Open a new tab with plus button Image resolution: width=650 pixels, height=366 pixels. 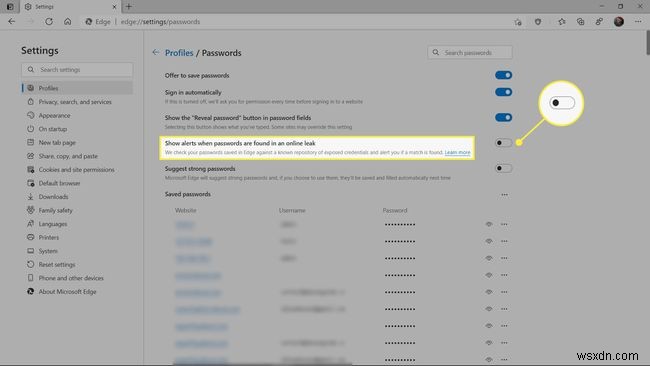click(x=129, y=7)
